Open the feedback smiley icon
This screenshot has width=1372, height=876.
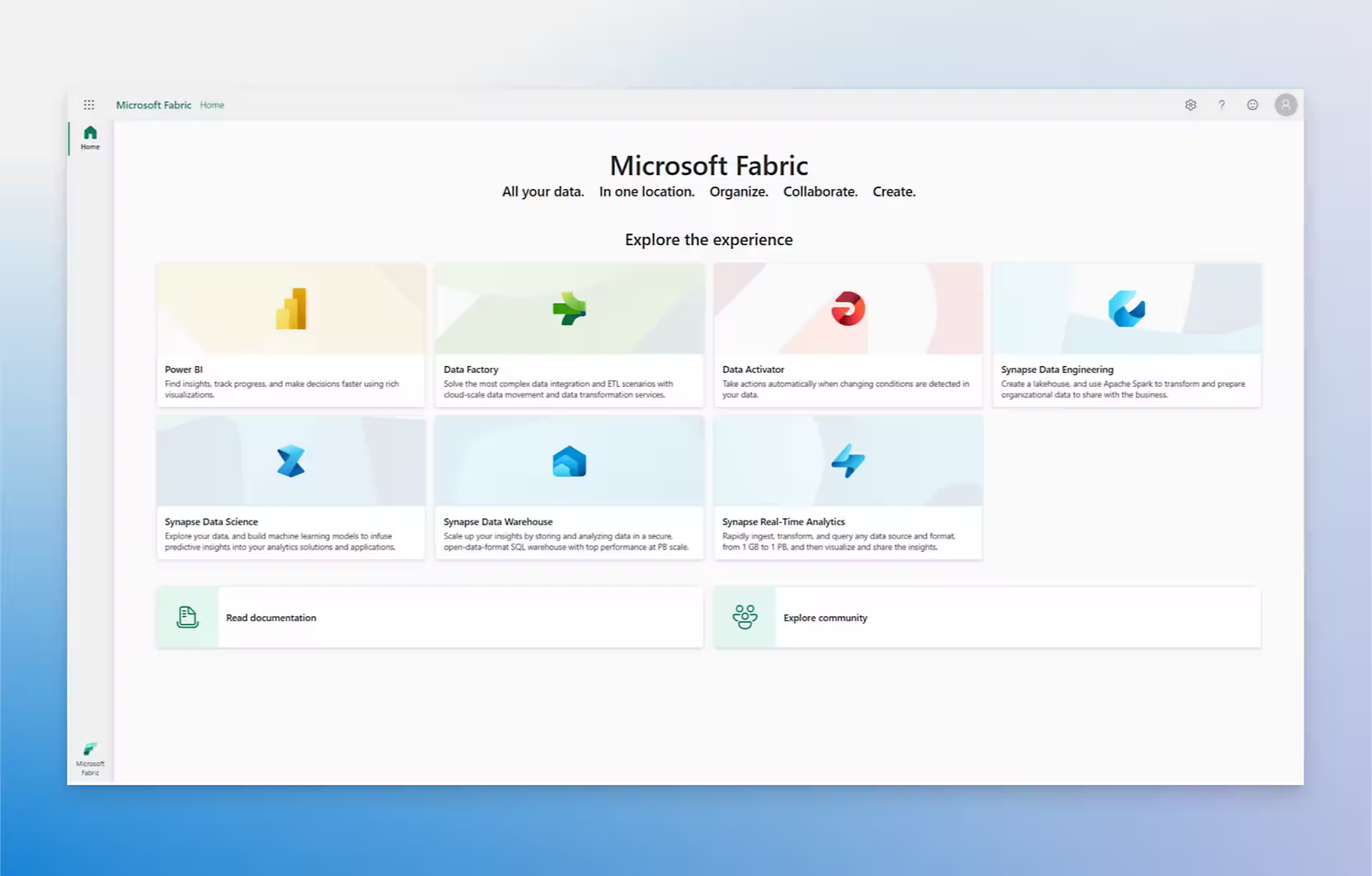coord(1253,105)
